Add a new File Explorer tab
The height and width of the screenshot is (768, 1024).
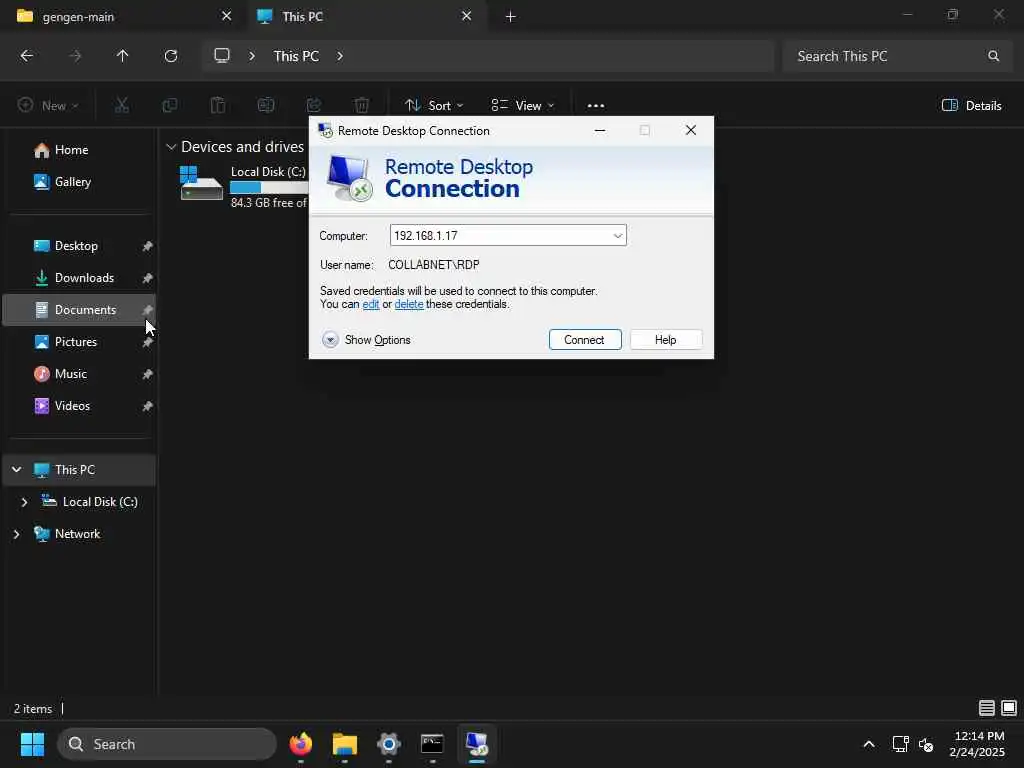point(511,16)
